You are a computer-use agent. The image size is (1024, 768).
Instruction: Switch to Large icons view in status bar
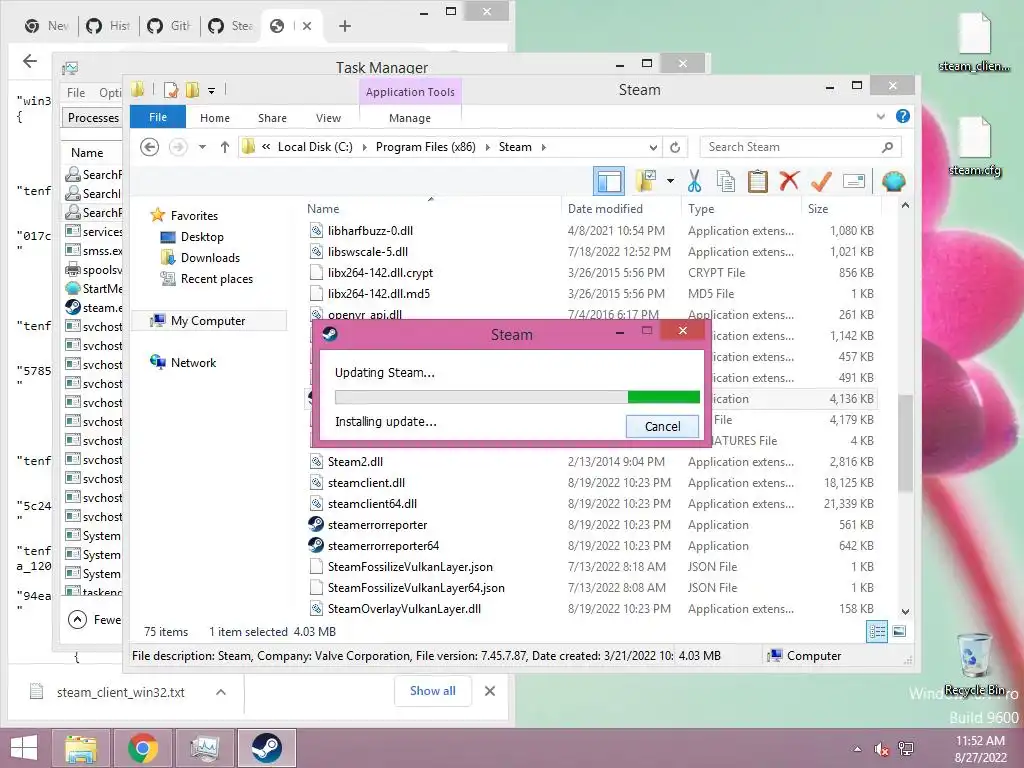click(x=899, y=632)
